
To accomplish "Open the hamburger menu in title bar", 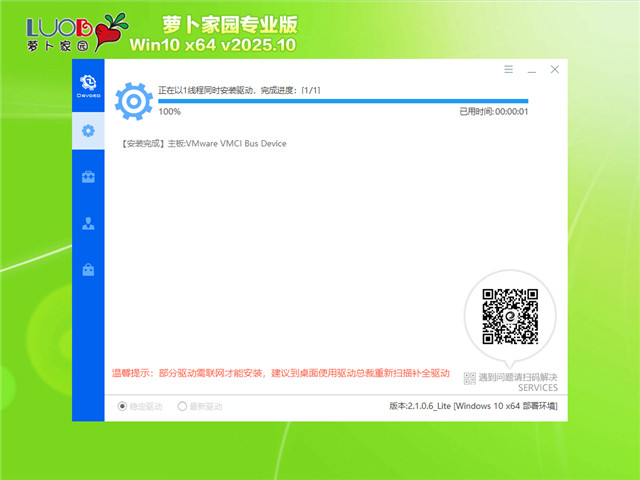I will [508, 70].
